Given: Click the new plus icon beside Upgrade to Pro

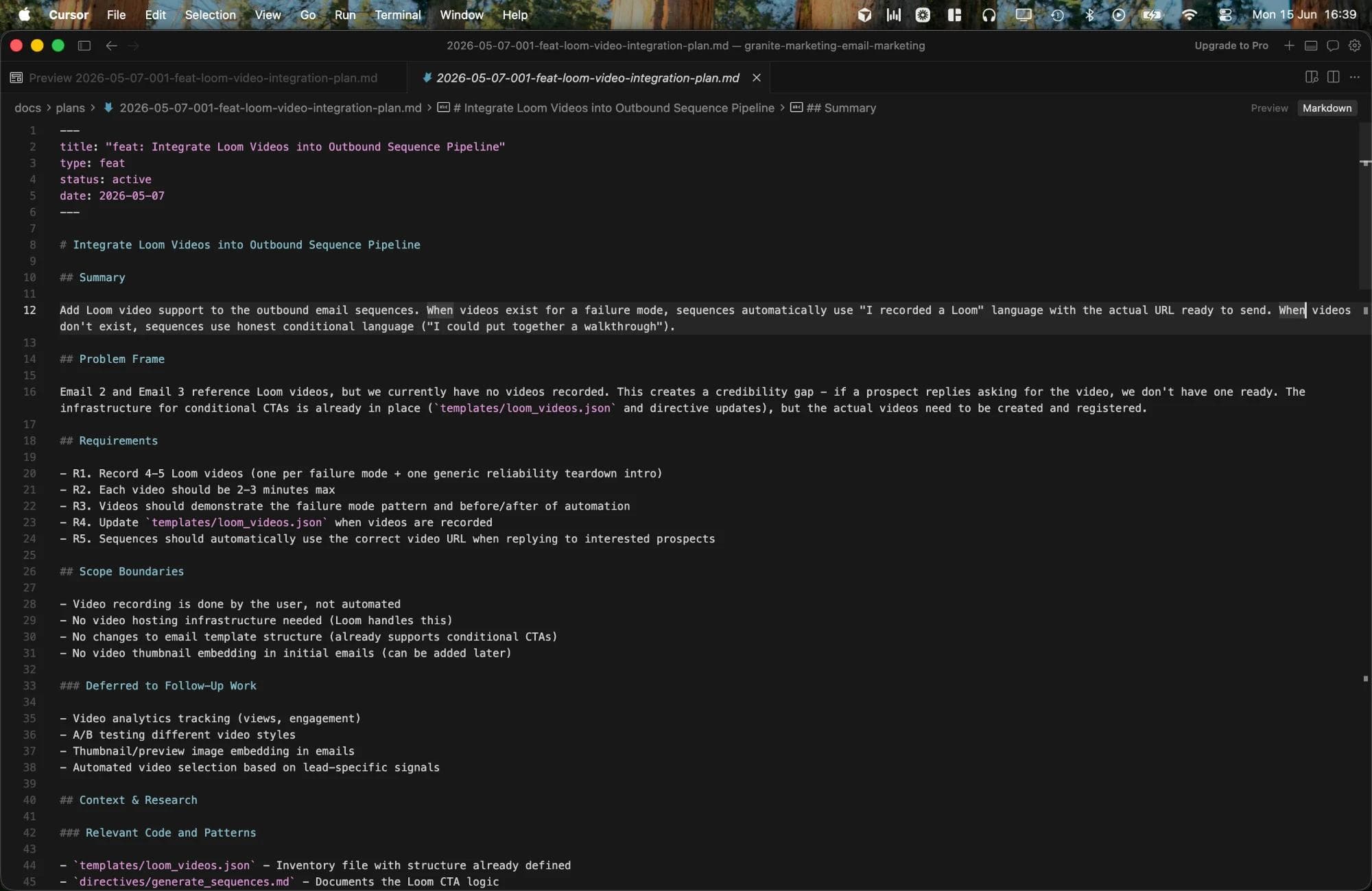Looking at the screenshot, I should [x=1289, y=45].
